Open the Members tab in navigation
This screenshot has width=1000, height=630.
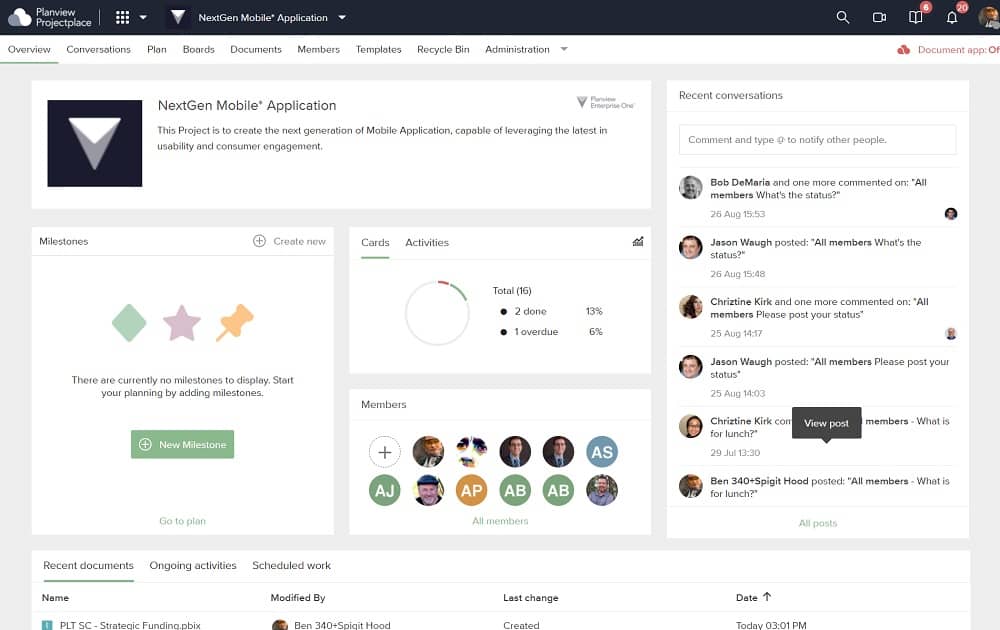click(318, 49)
